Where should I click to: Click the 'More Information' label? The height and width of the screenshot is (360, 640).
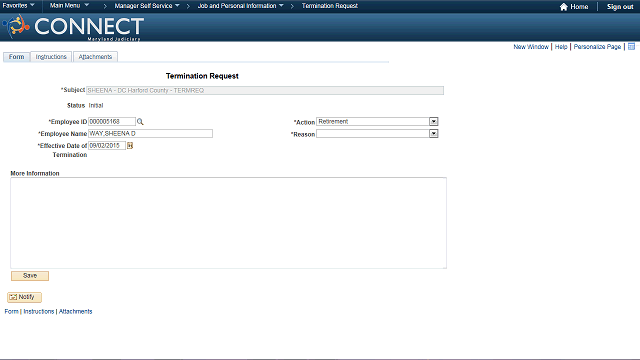click(x=35, y=173)
